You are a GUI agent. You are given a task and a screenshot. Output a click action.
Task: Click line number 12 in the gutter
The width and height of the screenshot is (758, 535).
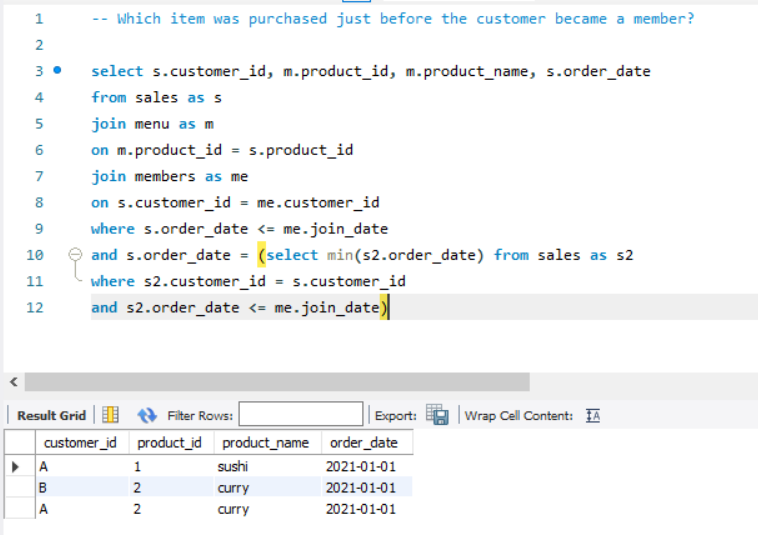coord(35,307)
